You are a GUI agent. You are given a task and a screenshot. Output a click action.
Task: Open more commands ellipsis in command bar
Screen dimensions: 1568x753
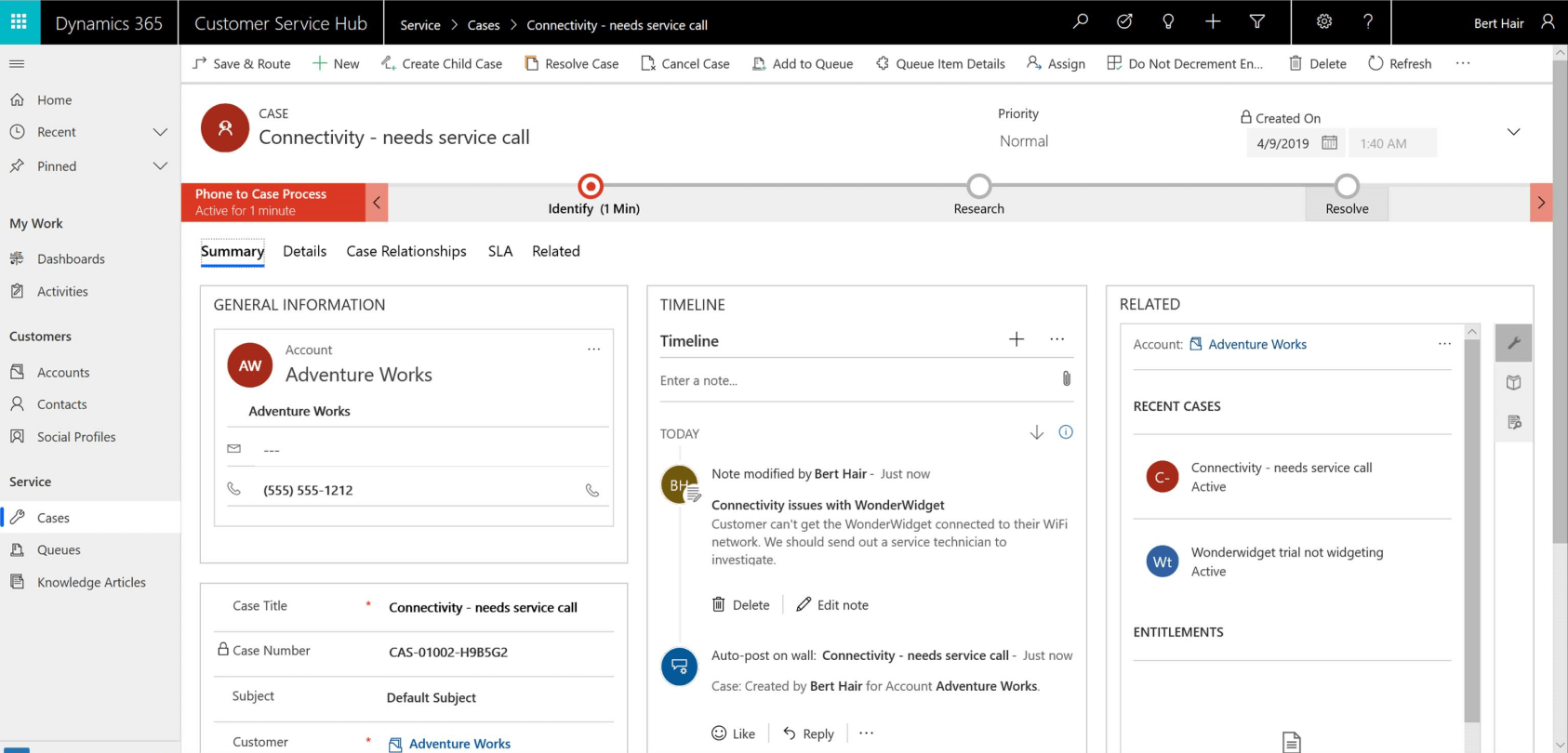point(1463,63)
